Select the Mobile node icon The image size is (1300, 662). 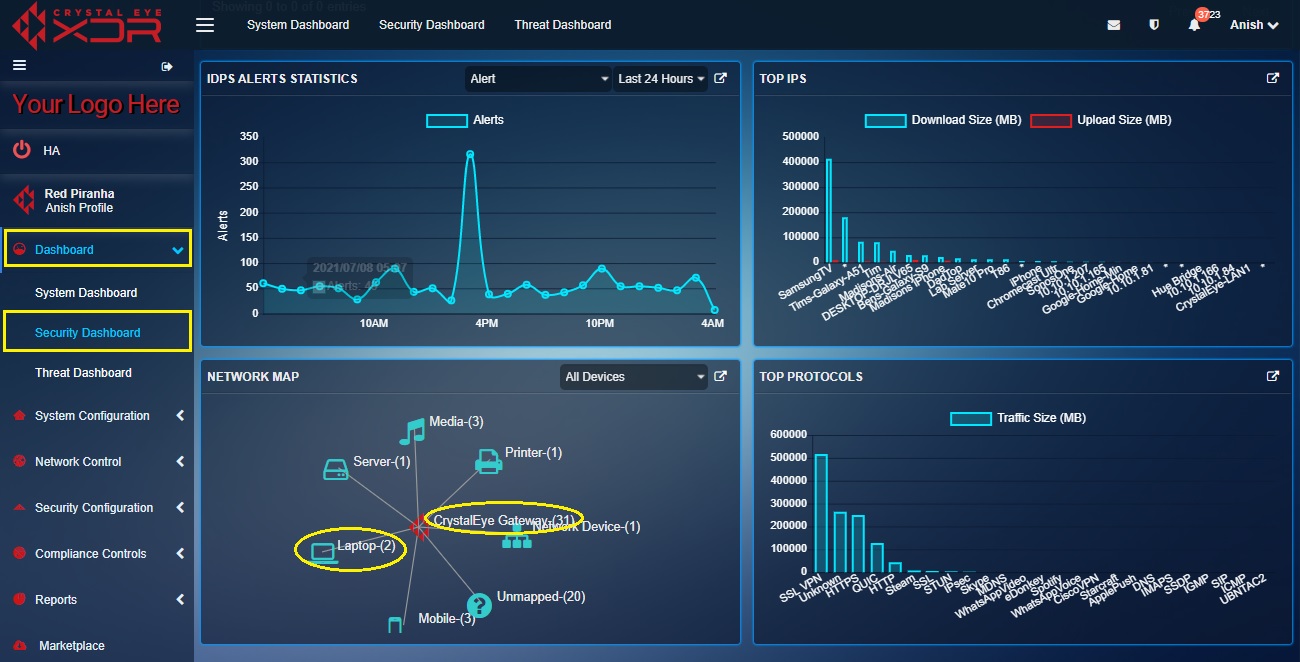[x=395, y=624]
